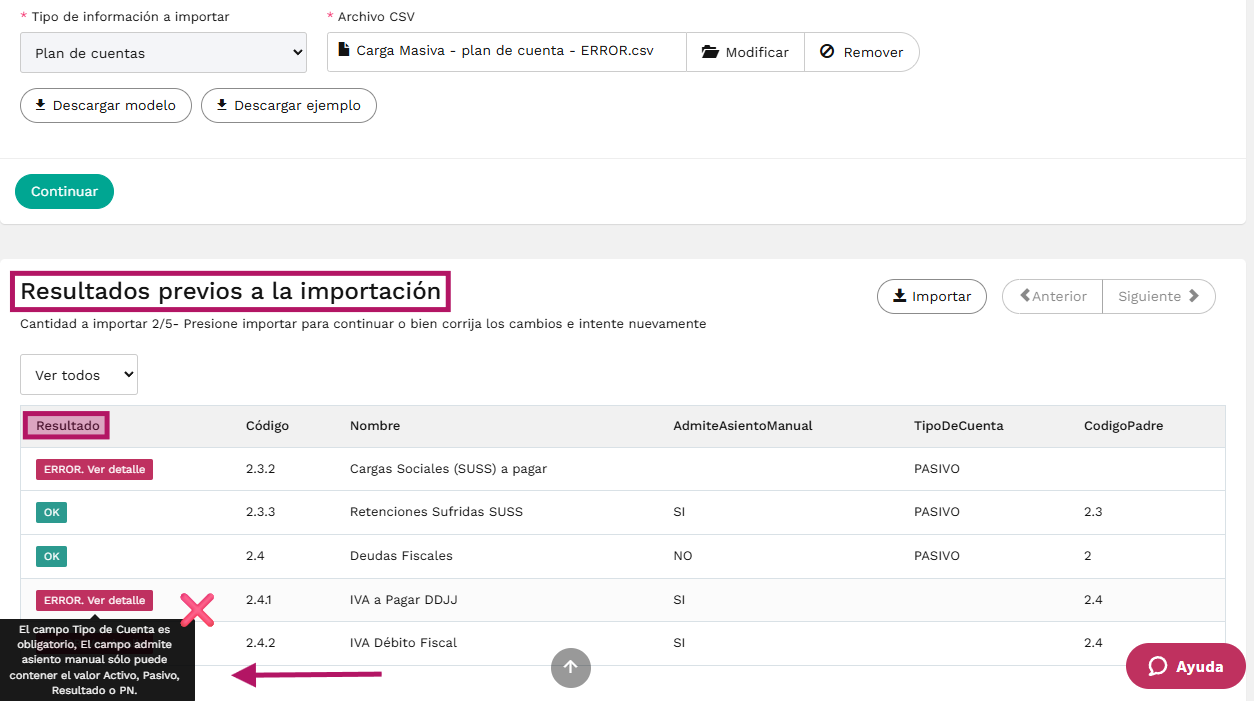Click the CSV file name field
The height and width of the screenshot is (701, 1254).
pos(507,52)
